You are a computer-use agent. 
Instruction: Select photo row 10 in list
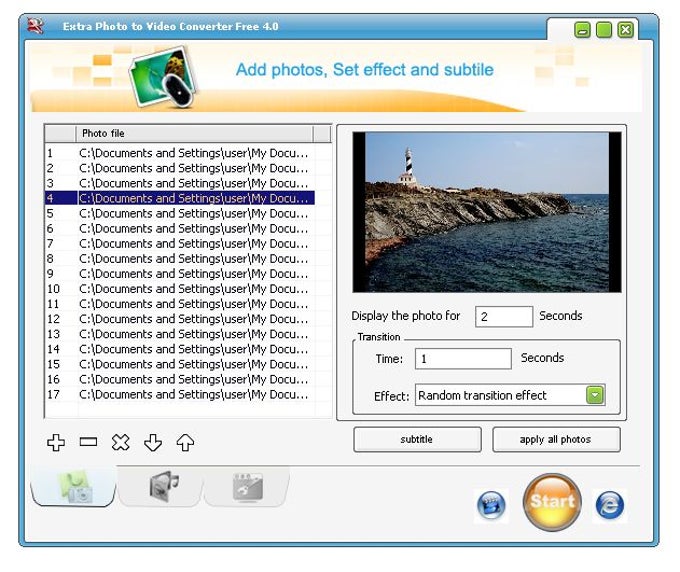180,289
